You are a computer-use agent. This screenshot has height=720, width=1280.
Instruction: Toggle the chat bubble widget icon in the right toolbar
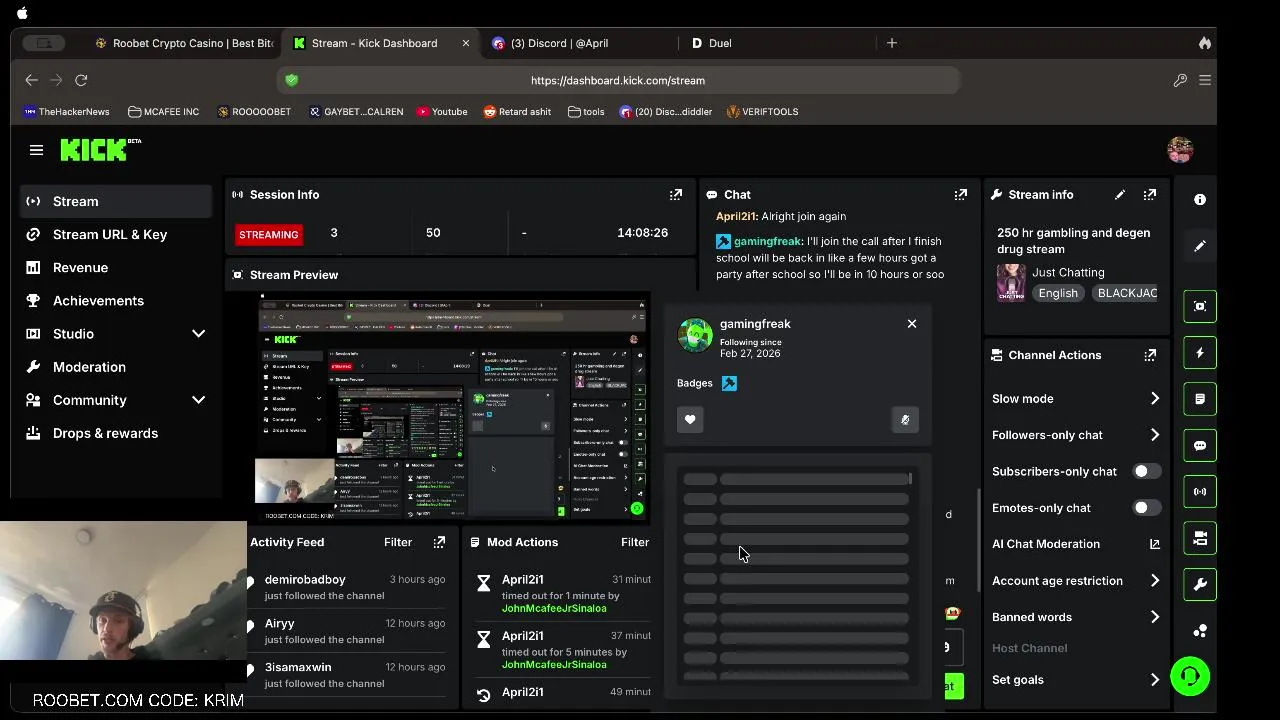tap(1200, 446)
